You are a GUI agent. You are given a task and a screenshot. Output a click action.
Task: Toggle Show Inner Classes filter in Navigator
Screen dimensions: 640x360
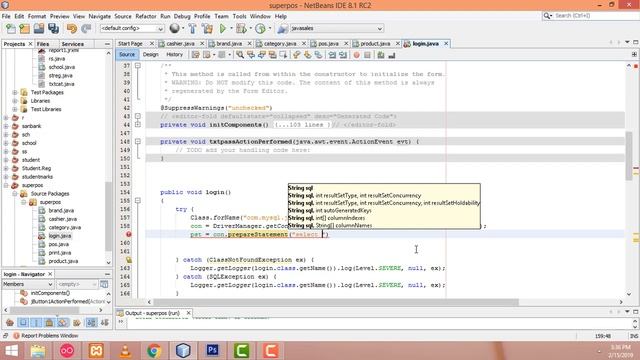pyautogui.click(x=63, y=322)
